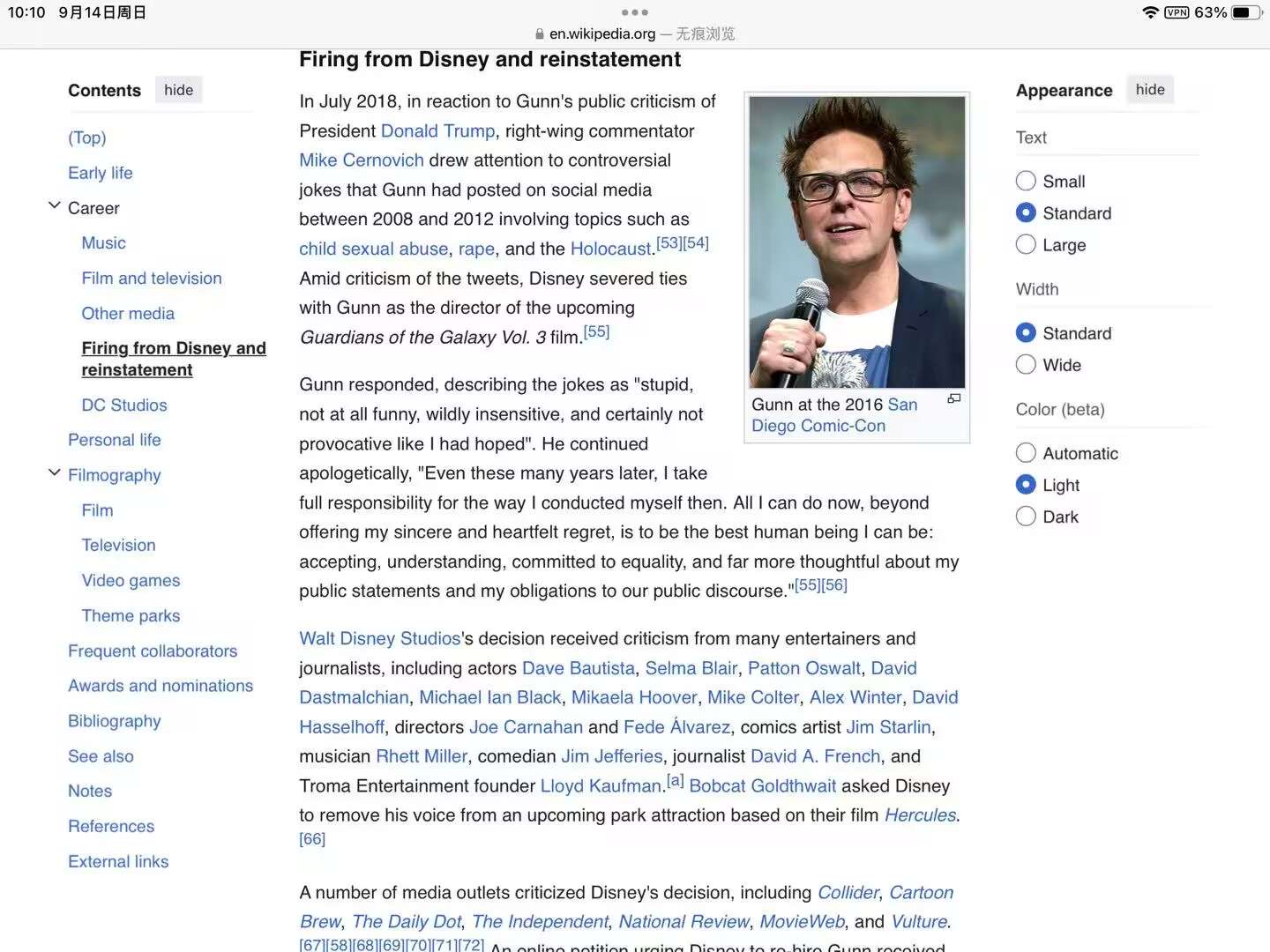The height and width of the screenshot is (952, 1270).
Task: Click the enlarge icon under Gunn's photo
Action: click(x=953, y=399)
